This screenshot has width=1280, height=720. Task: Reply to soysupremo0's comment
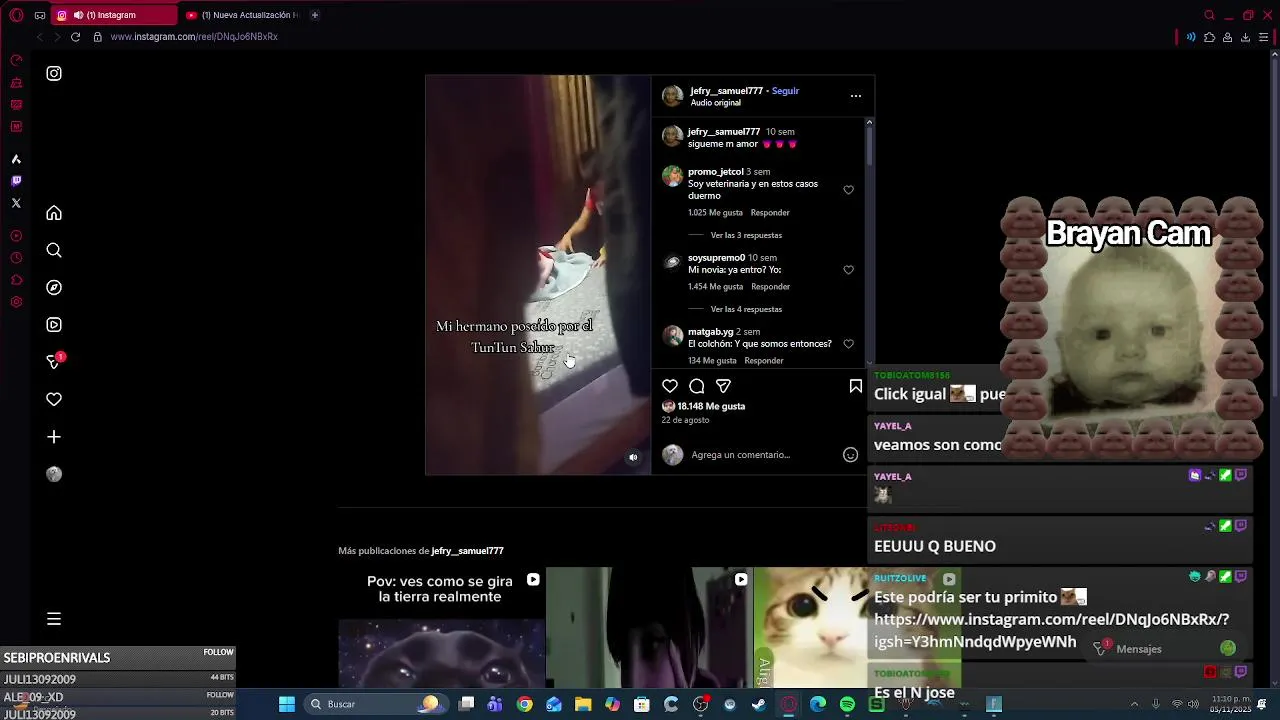coord(770,287)
